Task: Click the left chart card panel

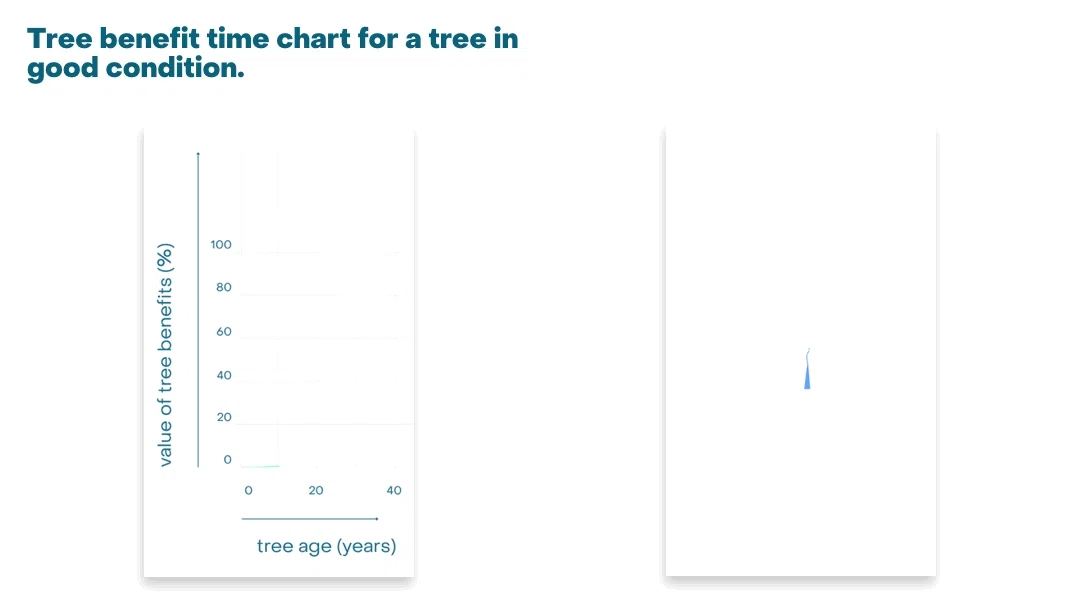Action: [x=279, y=352]
